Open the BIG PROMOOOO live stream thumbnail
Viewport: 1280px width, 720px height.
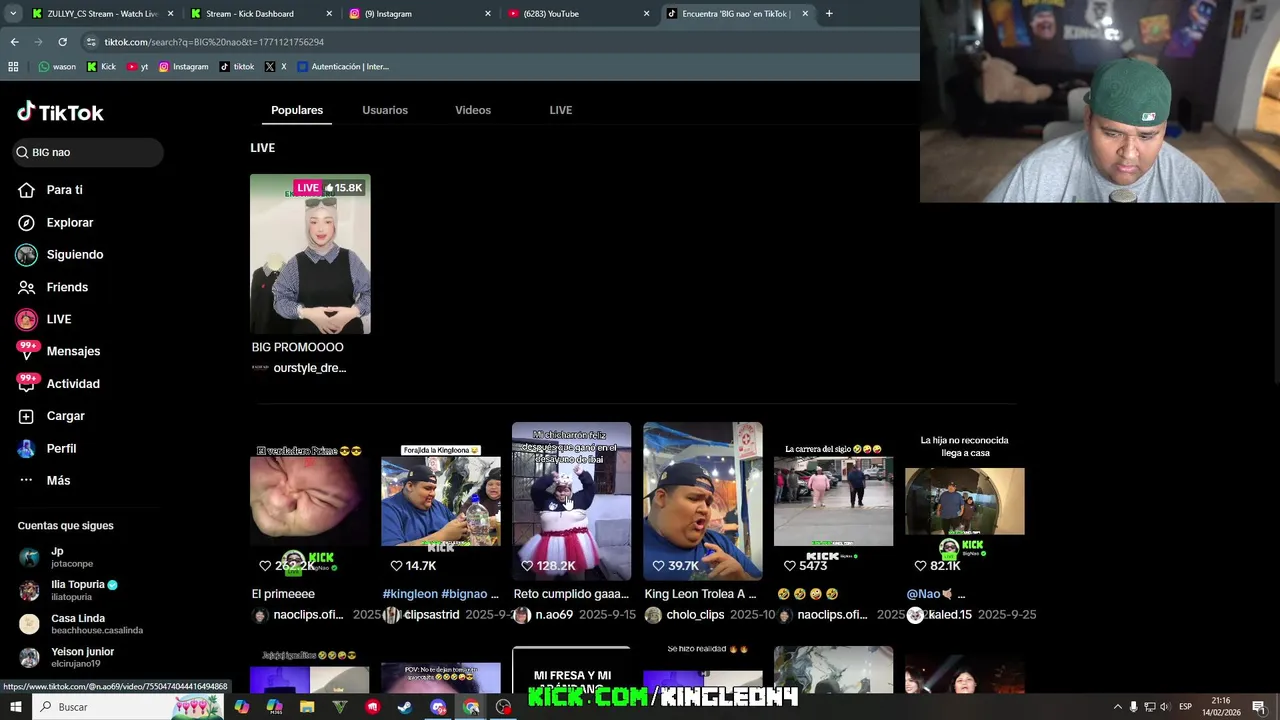[x=310, y=254]
